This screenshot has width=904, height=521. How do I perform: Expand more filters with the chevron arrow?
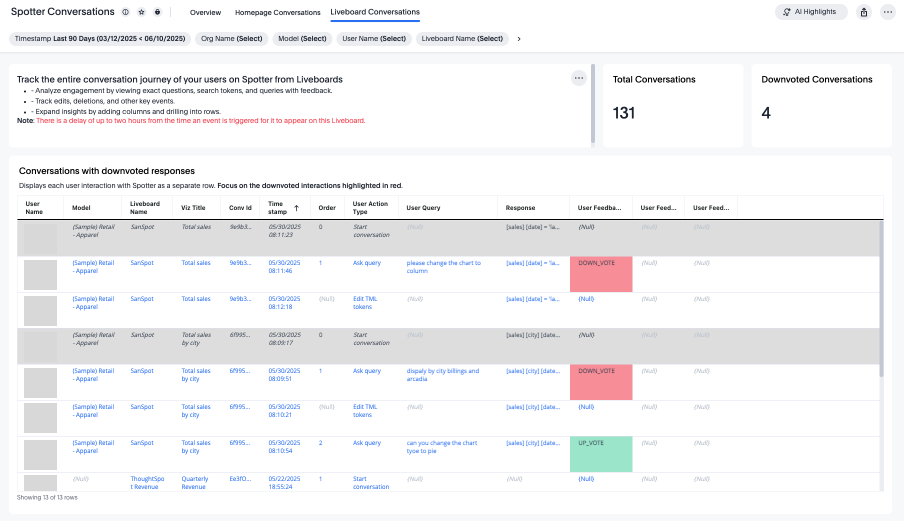[x=518, y=38]
